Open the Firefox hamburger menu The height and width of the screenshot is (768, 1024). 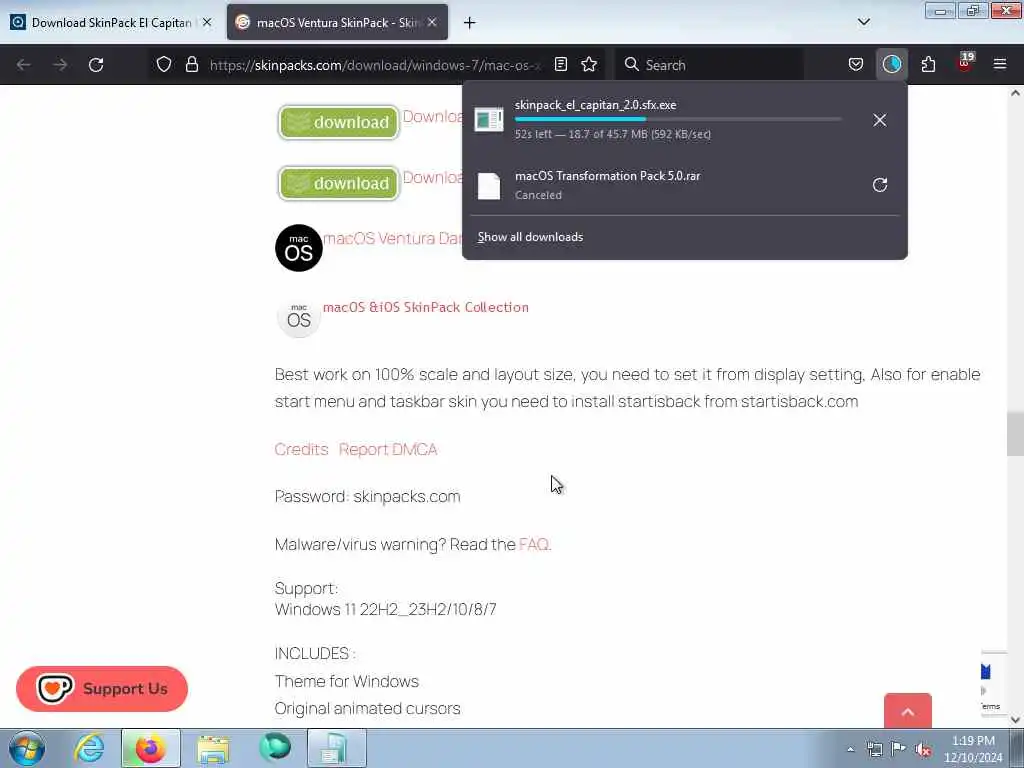point(1000,65)
